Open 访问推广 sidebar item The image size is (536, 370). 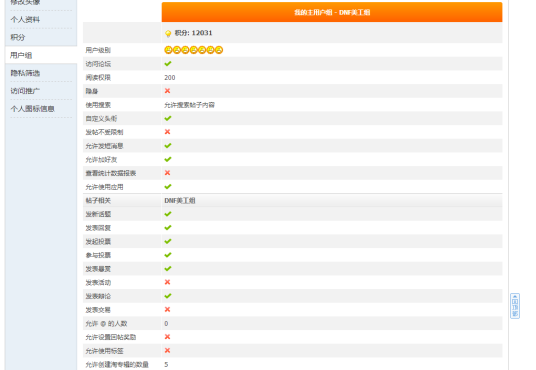(25, 91)
